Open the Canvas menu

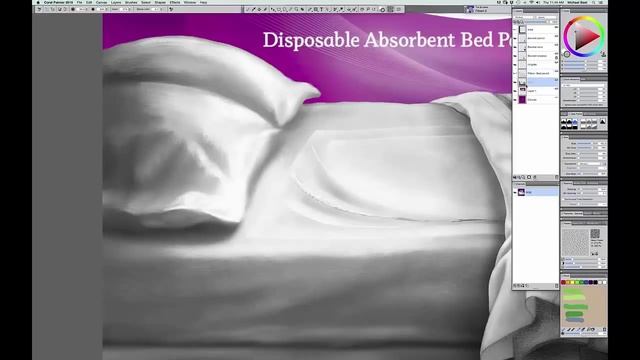(x=101, y=2)
